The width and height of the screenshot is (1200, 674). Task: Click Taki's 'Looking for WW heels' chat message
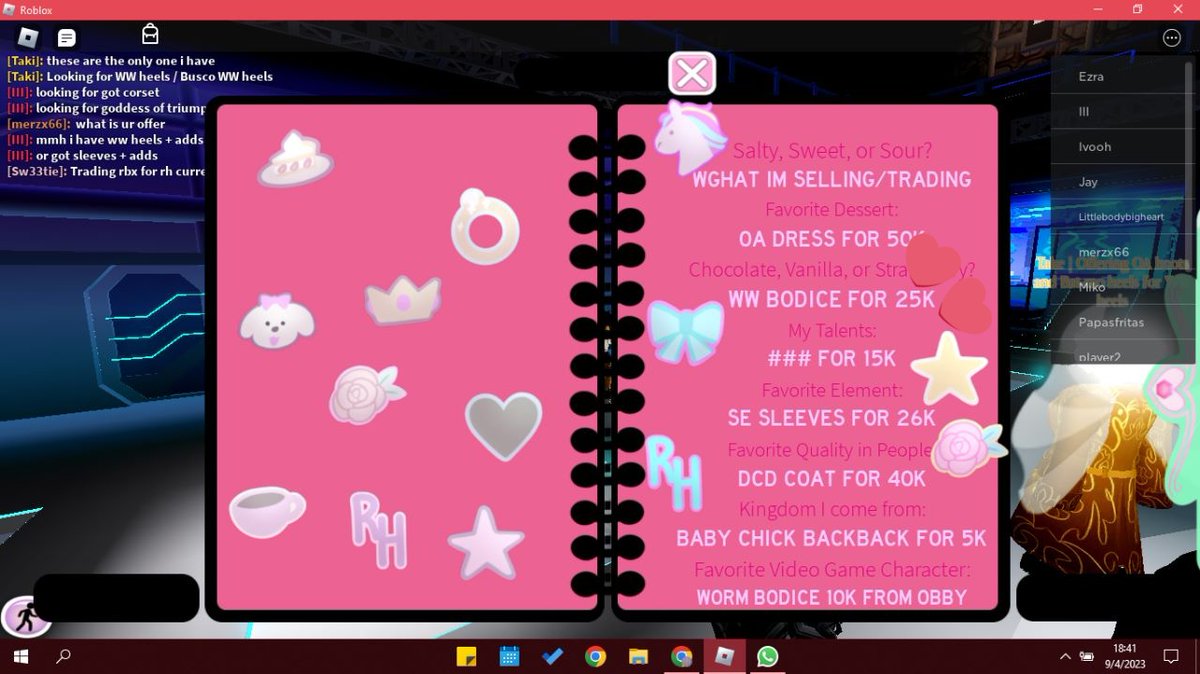pos(139,76)
